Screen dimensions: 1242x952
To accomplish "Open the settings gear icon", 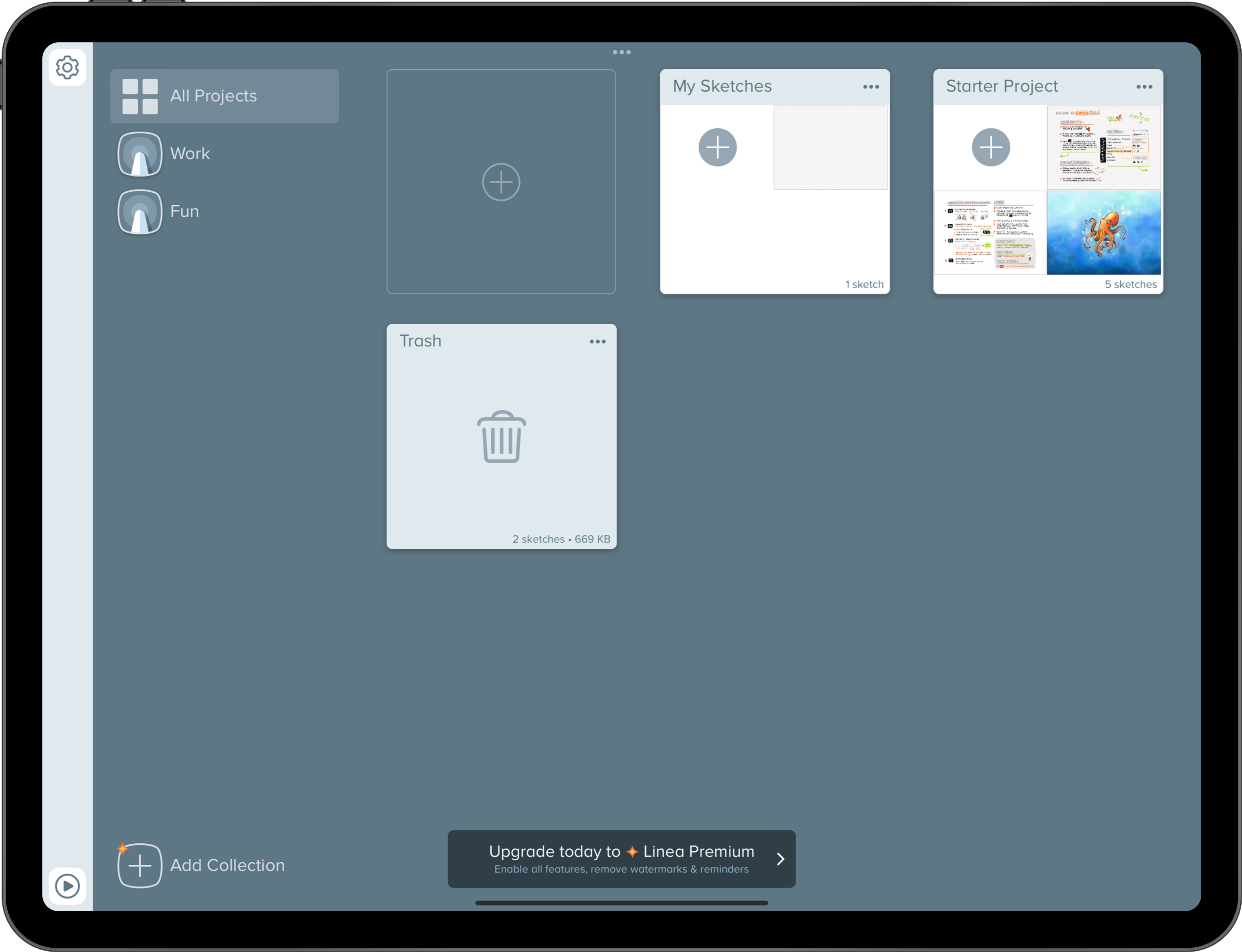I will pos(67,68).
